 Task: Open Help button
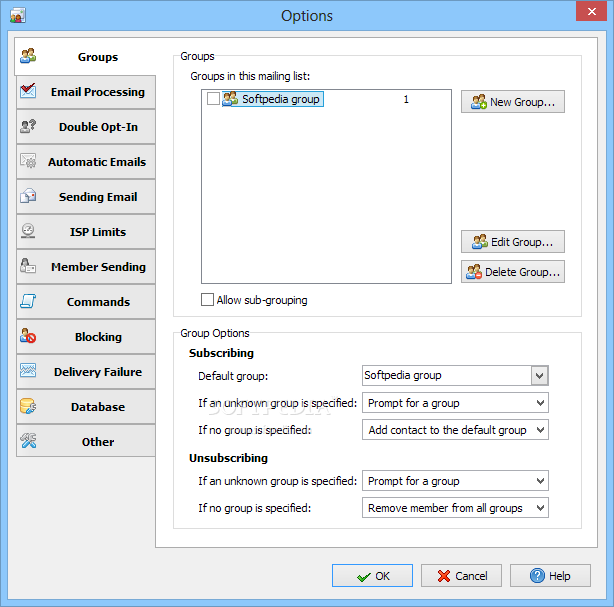coord(550,576)
